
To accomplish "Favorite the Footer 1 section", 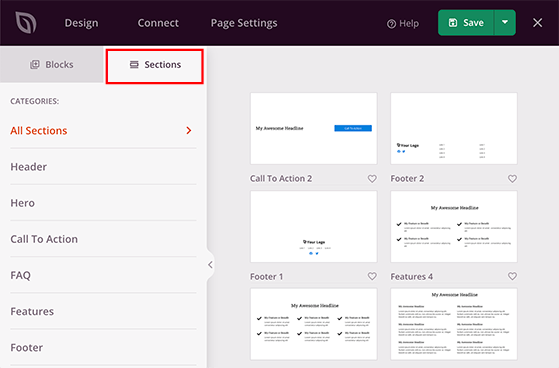I will (x=372, y=276).
